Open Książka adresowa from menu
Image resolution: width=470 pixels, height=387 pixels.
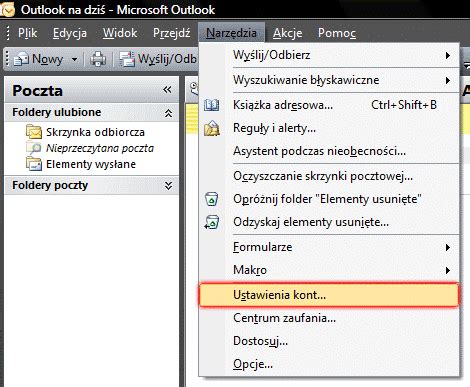[x=329, y=105]
